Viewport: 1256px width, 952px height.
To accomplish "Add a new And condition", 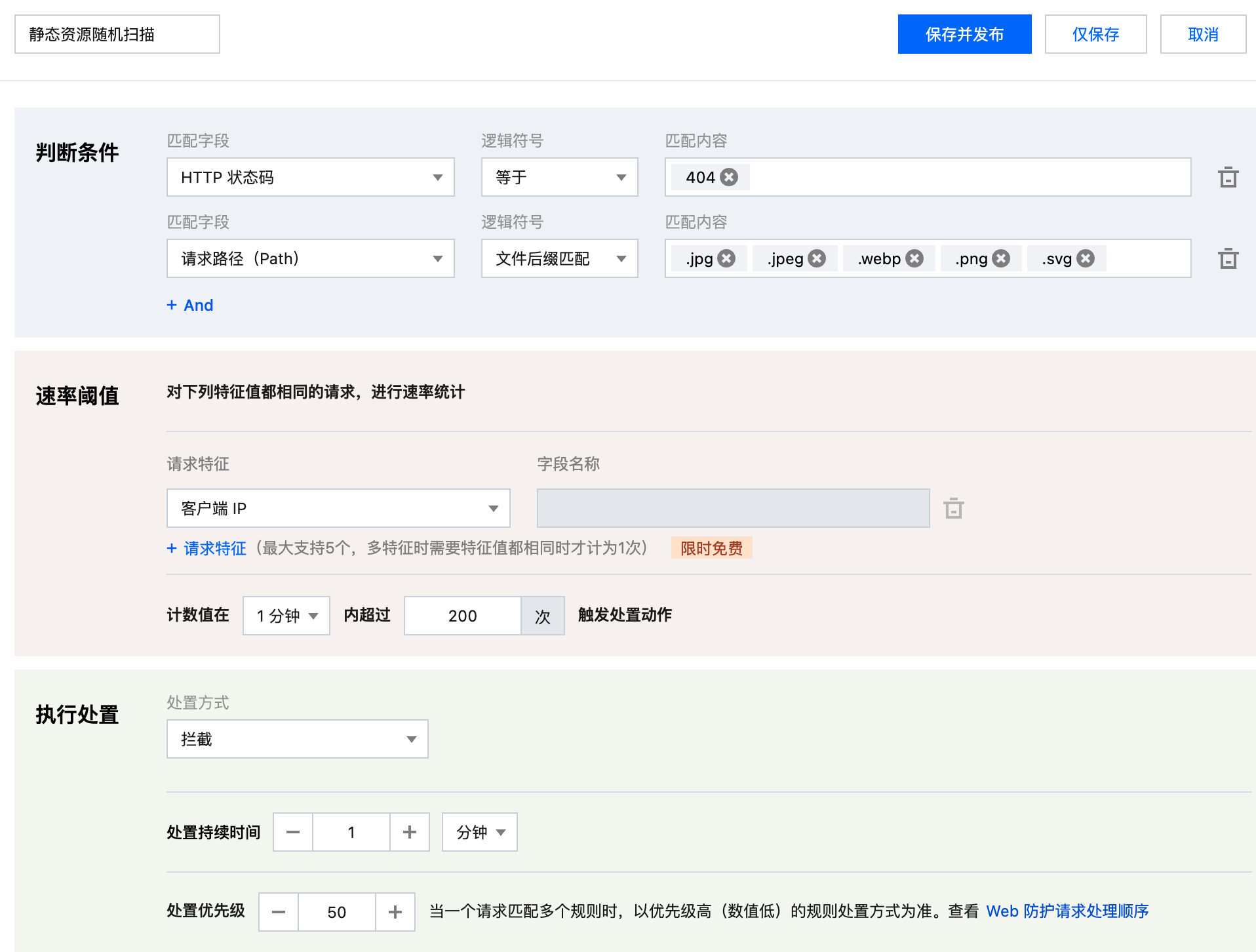I will [190, 305].
